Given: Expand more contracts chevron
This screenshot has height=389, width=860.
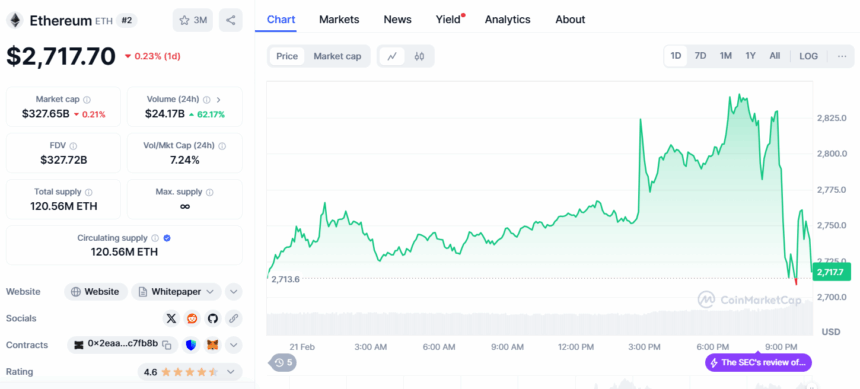Looking at the screenshot, I should (x=234, y=345).
